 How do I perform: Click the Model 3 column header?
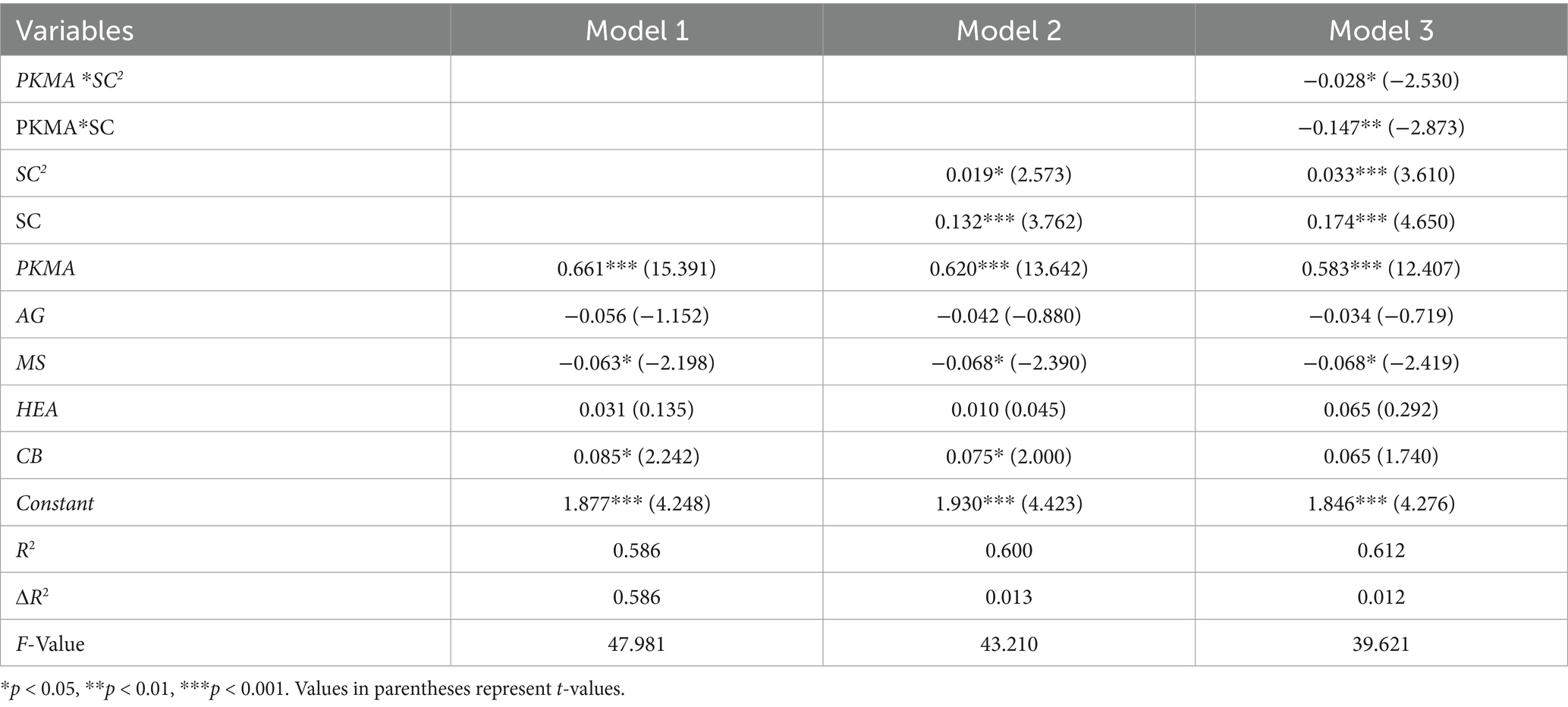coord(1381,30)
